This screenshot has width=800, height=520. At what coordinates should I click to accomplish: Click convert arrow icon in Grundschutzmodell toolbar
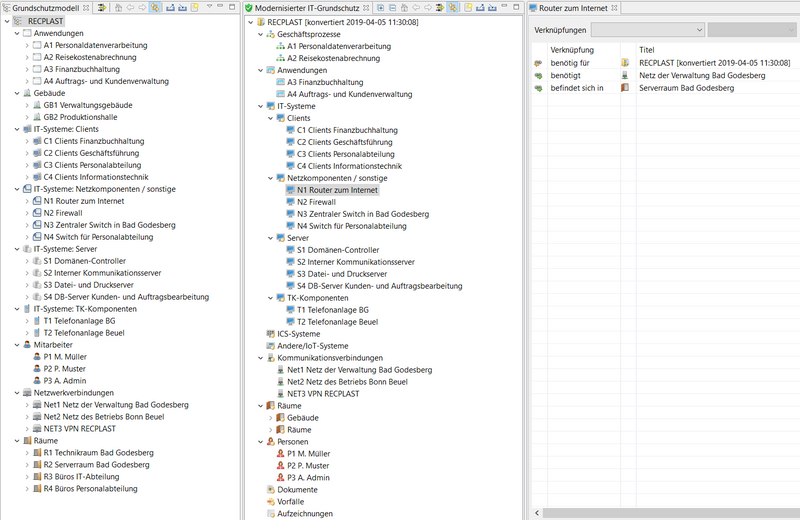(x=102, y=8)
